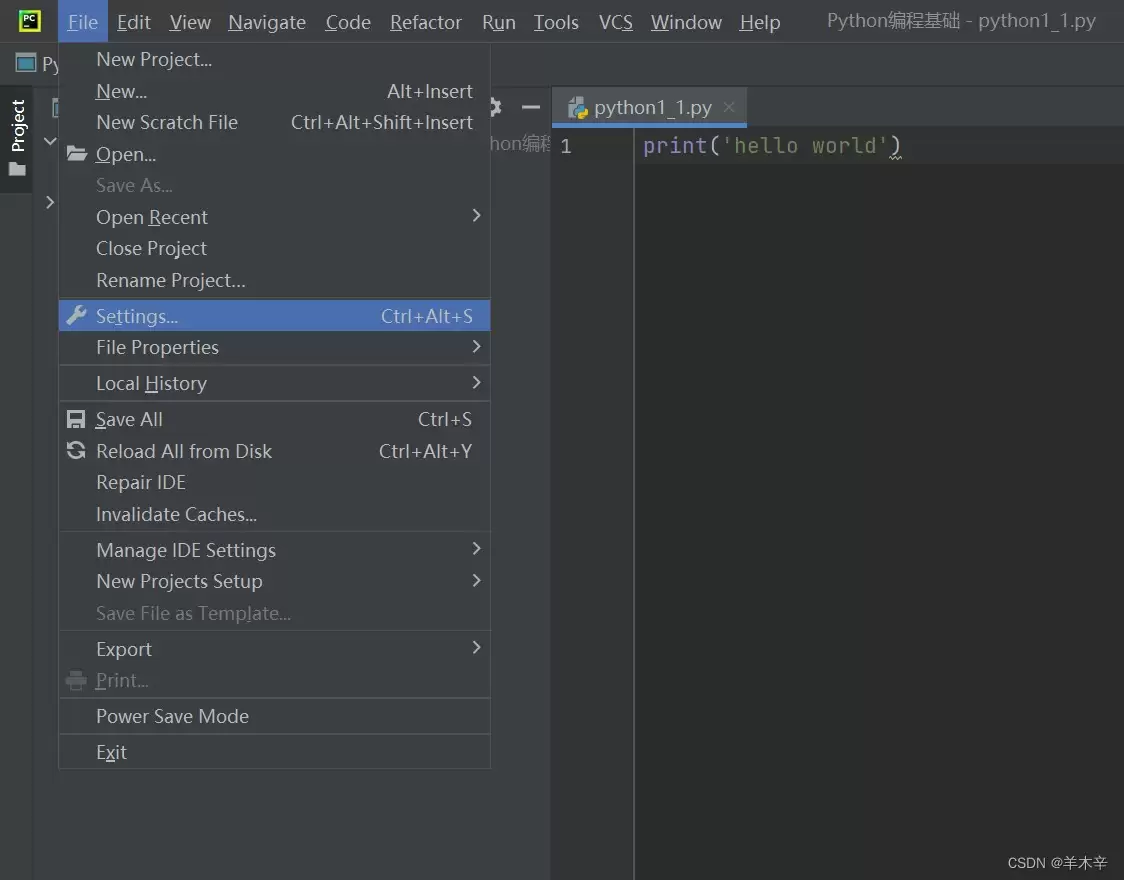Click the Python file icon on python1_1.py tab

coord(578,108)
